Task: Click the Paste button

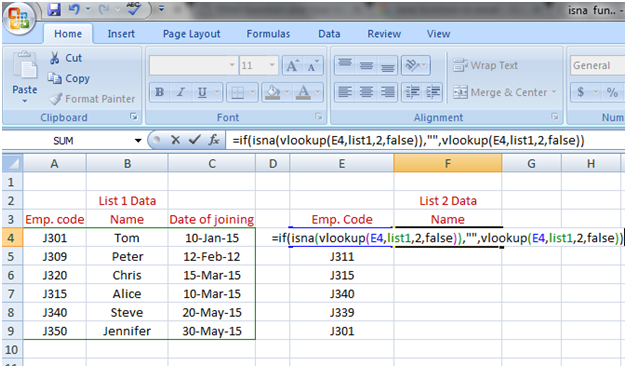Action: coord(25,78)
